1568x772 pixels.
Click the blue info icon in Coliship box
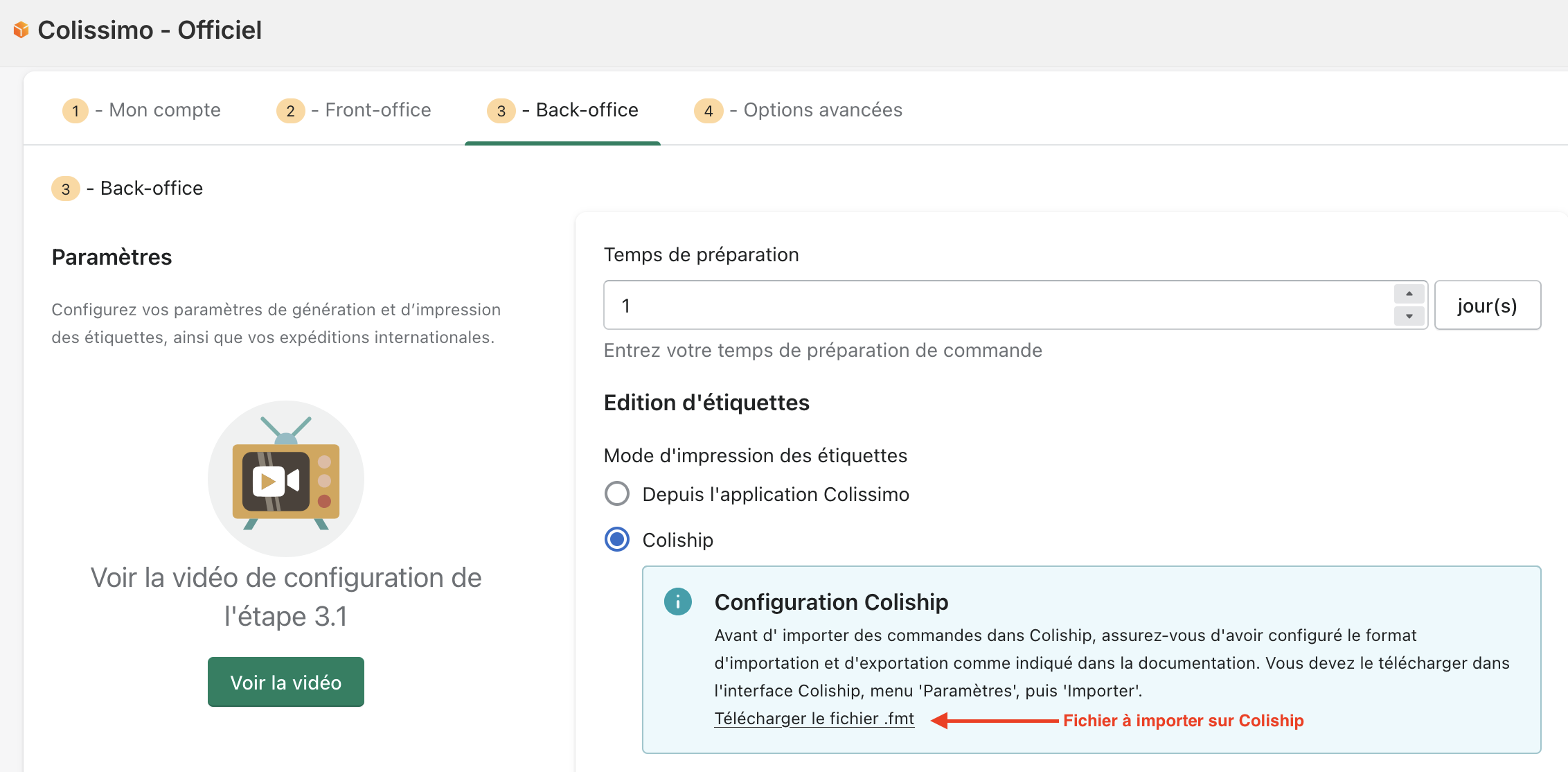[x=677, y=602]
